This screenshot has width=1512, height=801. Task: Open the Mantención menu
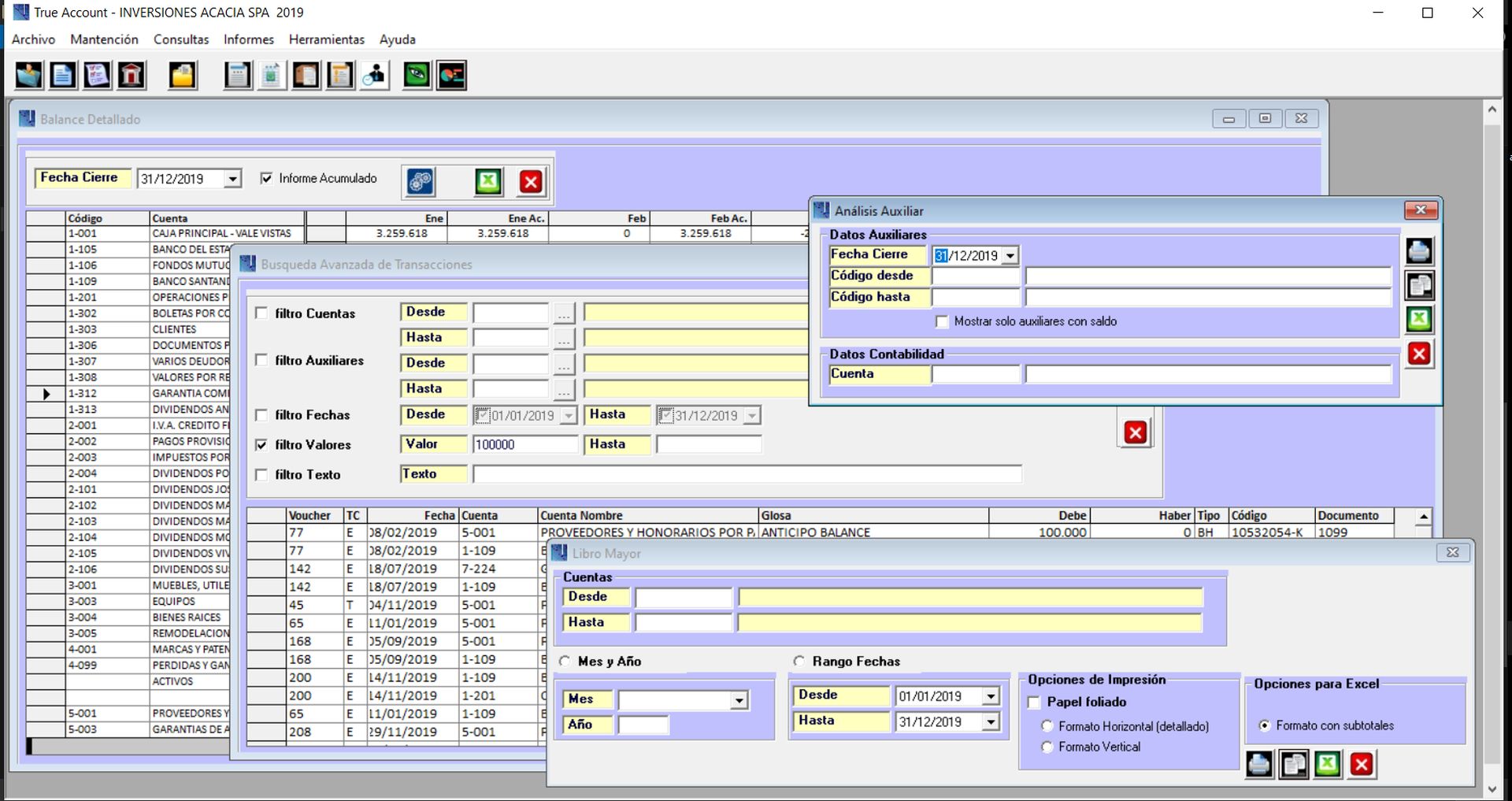tap(104, 39)
